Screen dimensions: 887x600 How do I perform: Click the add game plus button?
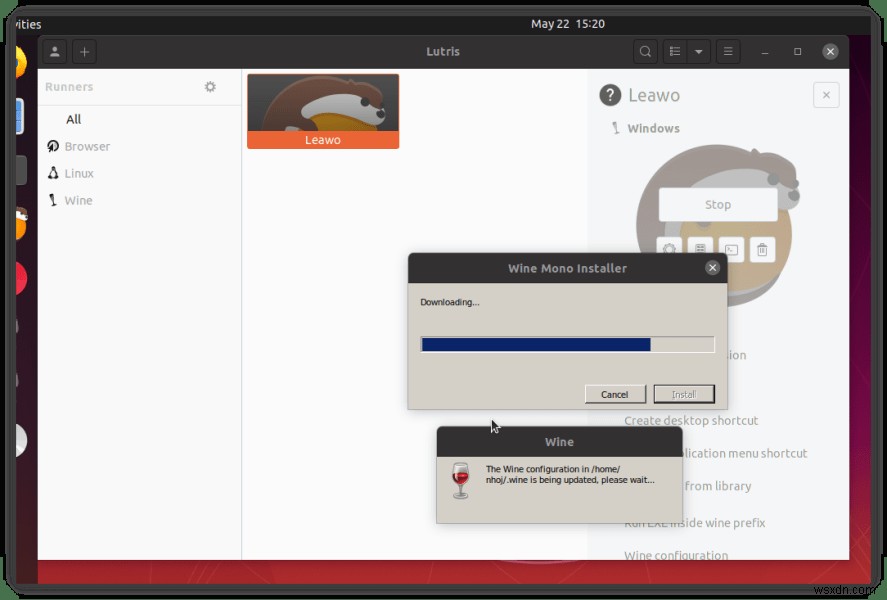84,51
